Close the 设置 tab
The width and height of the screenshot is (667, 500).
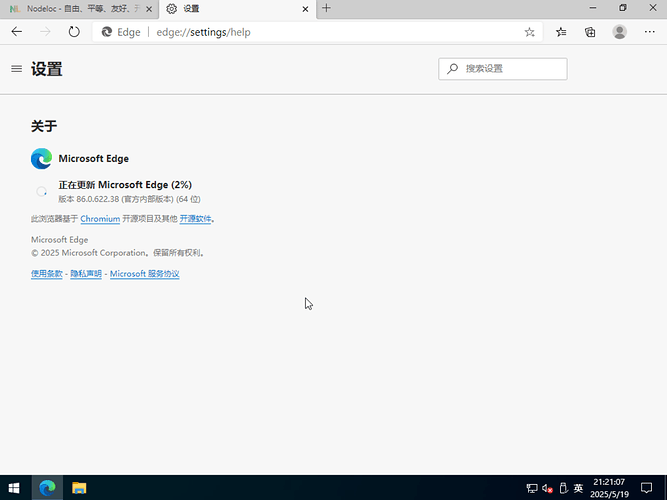[x=305, y=9]
